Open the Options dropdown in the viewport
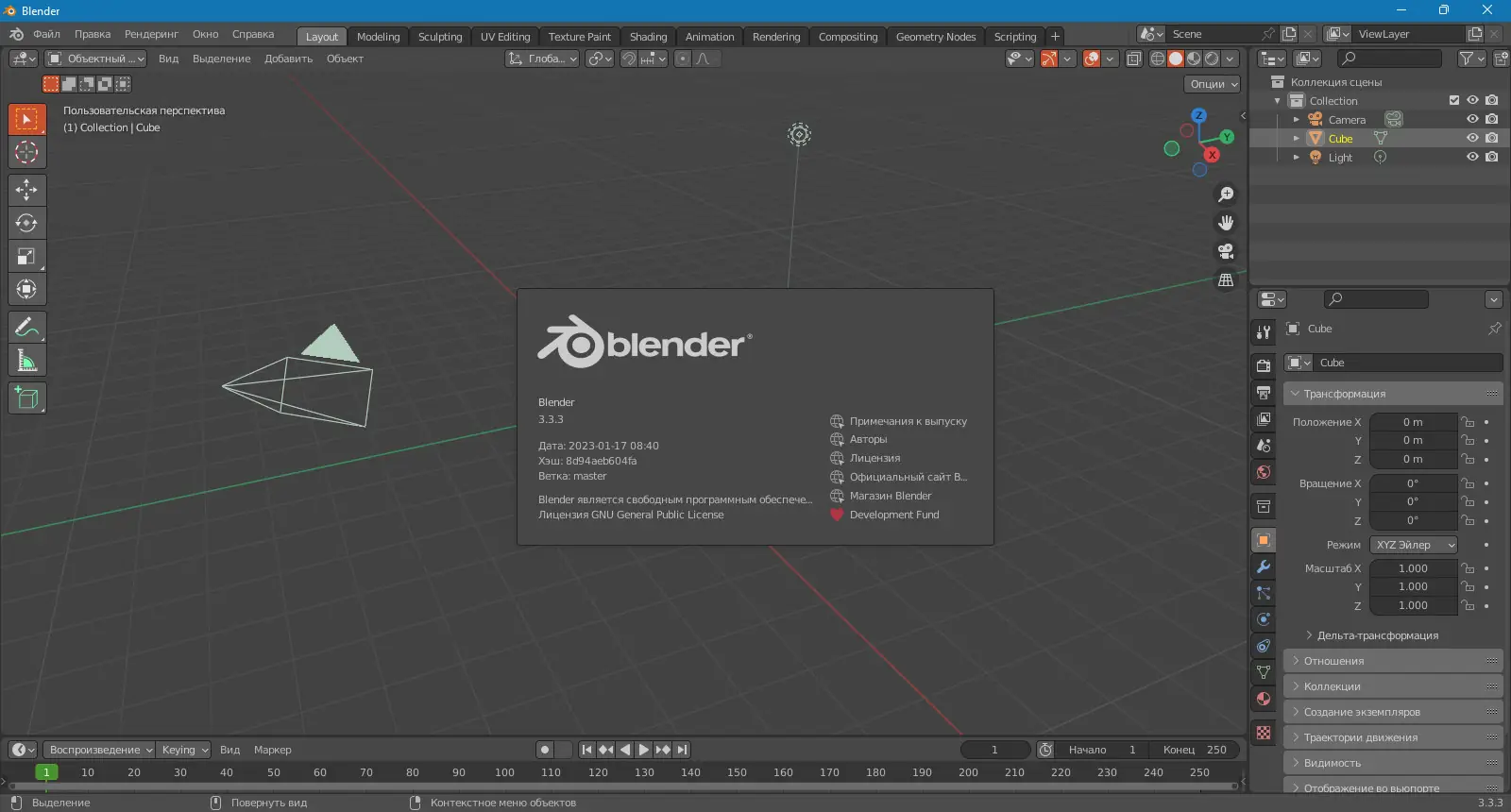The width and height of the screenshot is (1511, 812). click(x=1213, y=84)
